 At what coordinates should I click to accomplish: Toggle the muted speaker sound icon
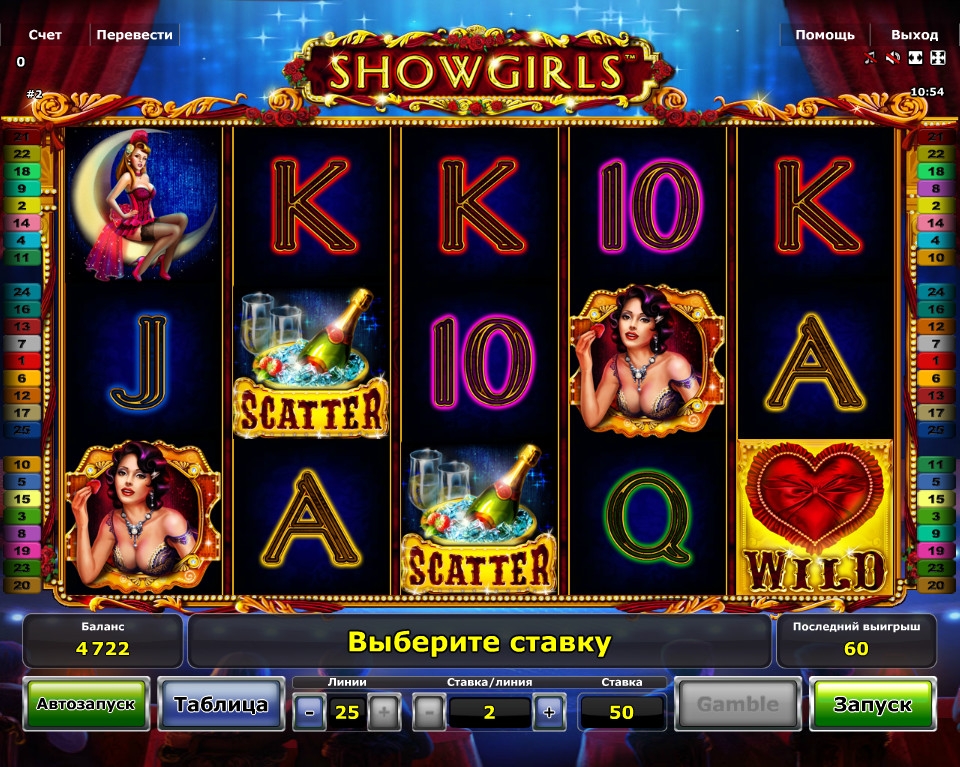click(893, 58)
